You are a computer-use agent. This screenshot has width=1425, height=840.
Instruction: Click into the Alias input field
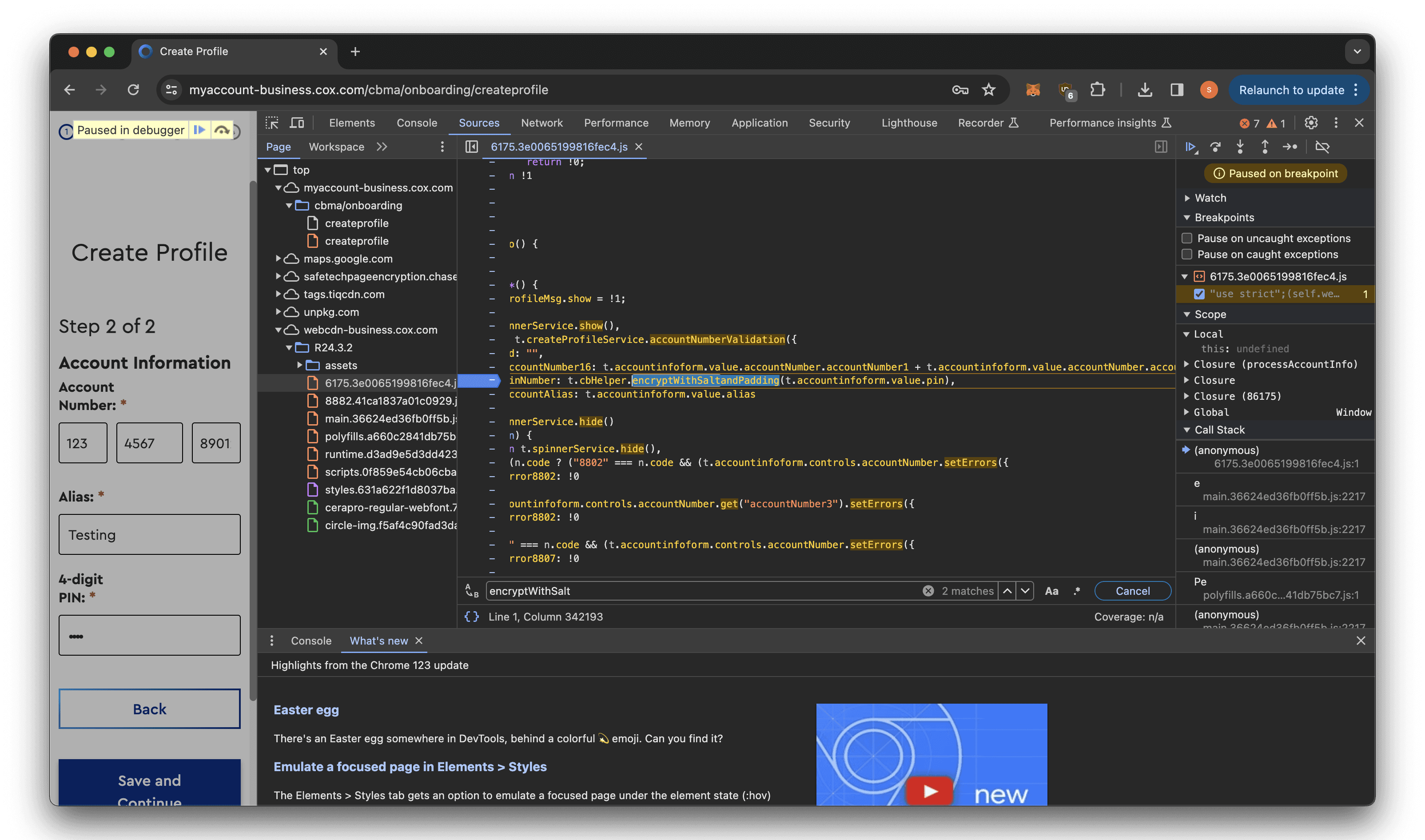tap(149, 534)
